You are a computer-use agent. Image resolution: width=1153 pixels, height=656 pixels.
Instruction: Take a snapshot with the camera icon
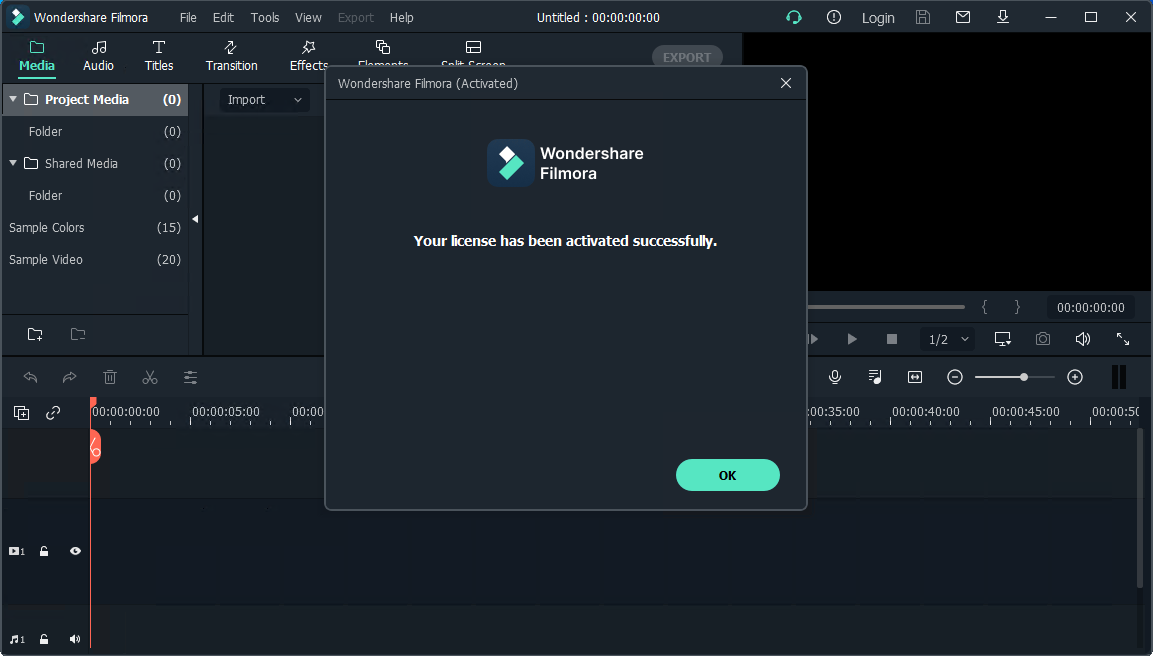pyautogui.click(x=1042, y=339)
